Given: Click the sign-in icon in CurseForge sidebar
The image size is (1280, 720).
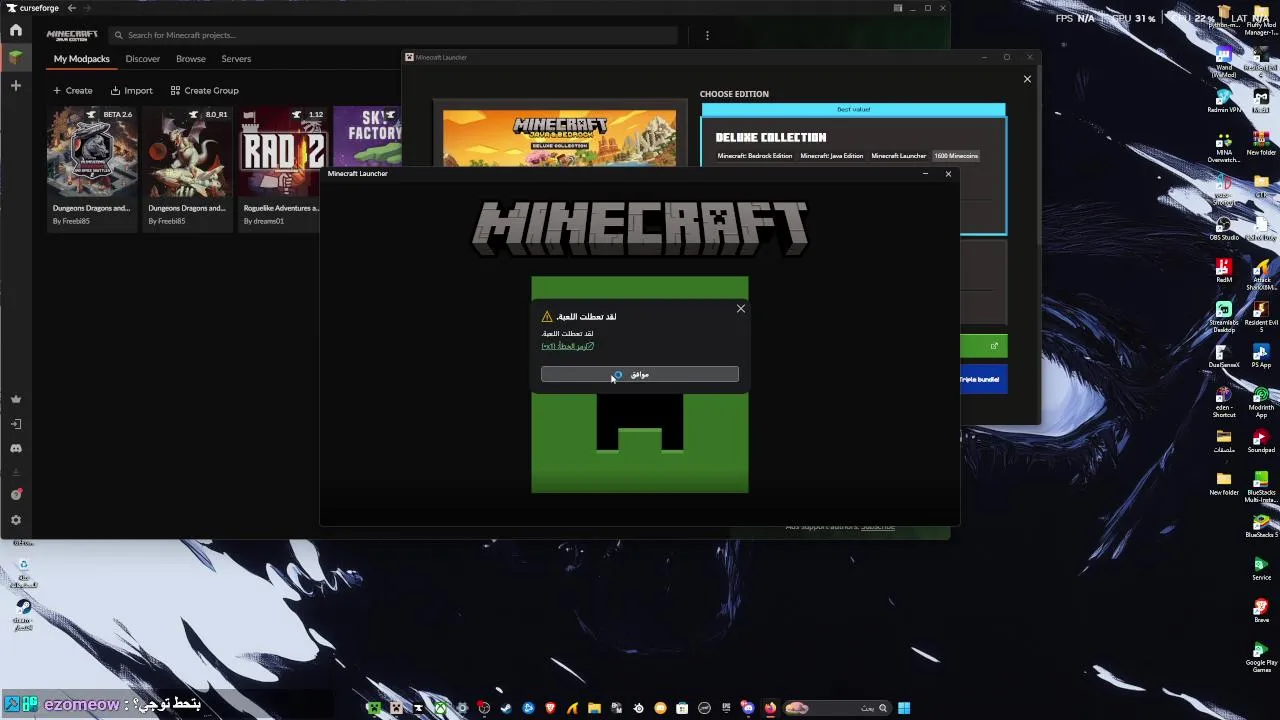Looking at the screenshot, I should [x=15, y=424].
